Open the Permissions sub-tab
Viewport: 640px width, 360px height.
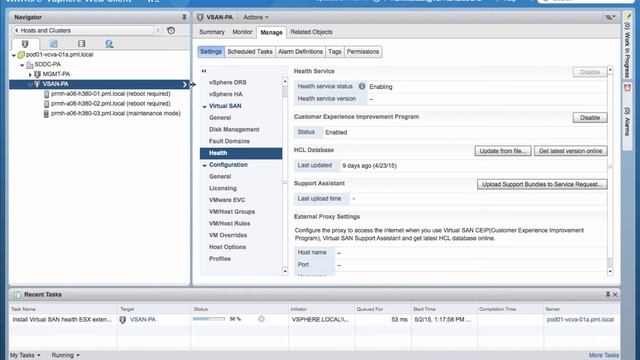(363, 51)
